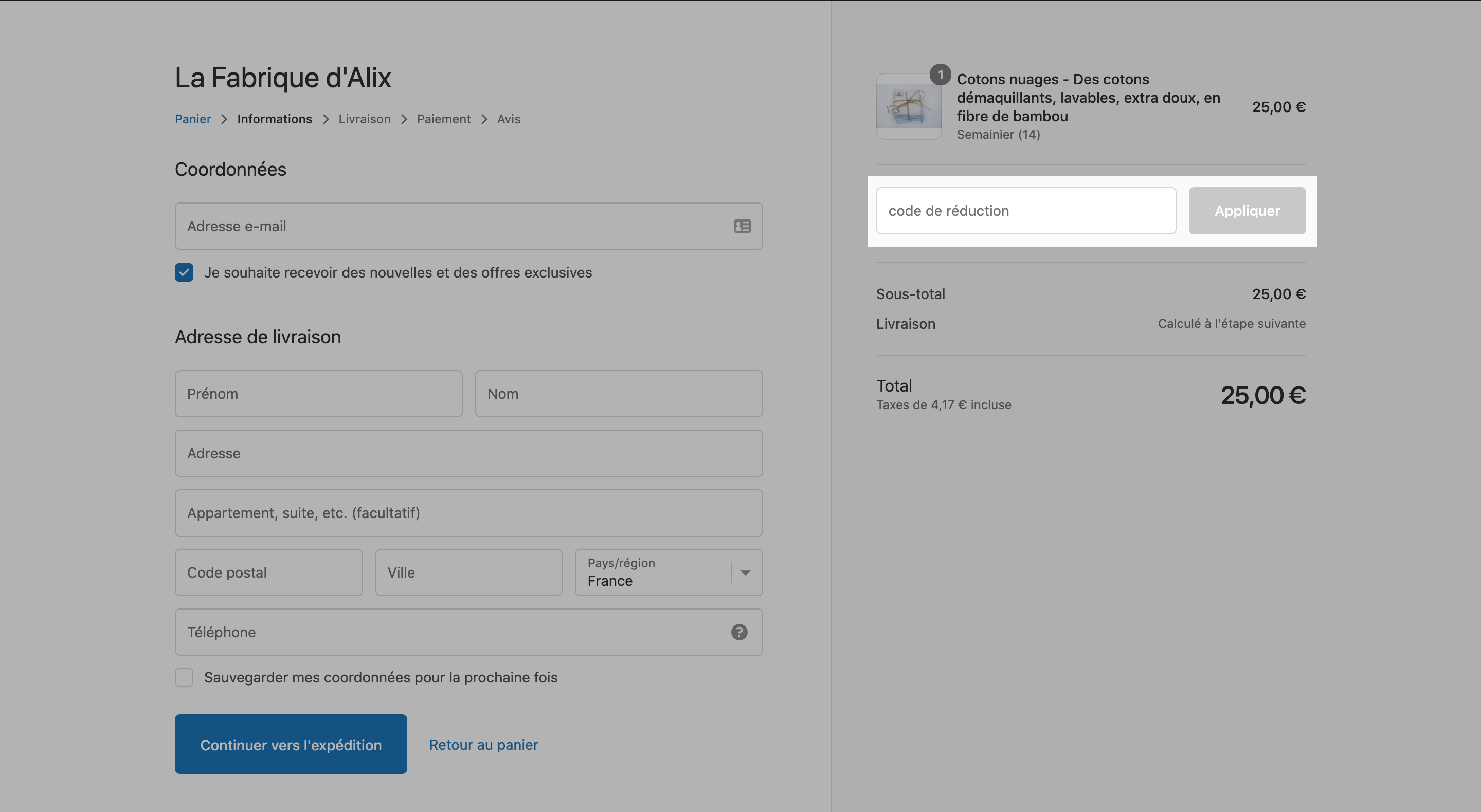Focus the Nom input field
This screenshot has height=812, width=1481.
pyautogui.click(x=619, y=394)
